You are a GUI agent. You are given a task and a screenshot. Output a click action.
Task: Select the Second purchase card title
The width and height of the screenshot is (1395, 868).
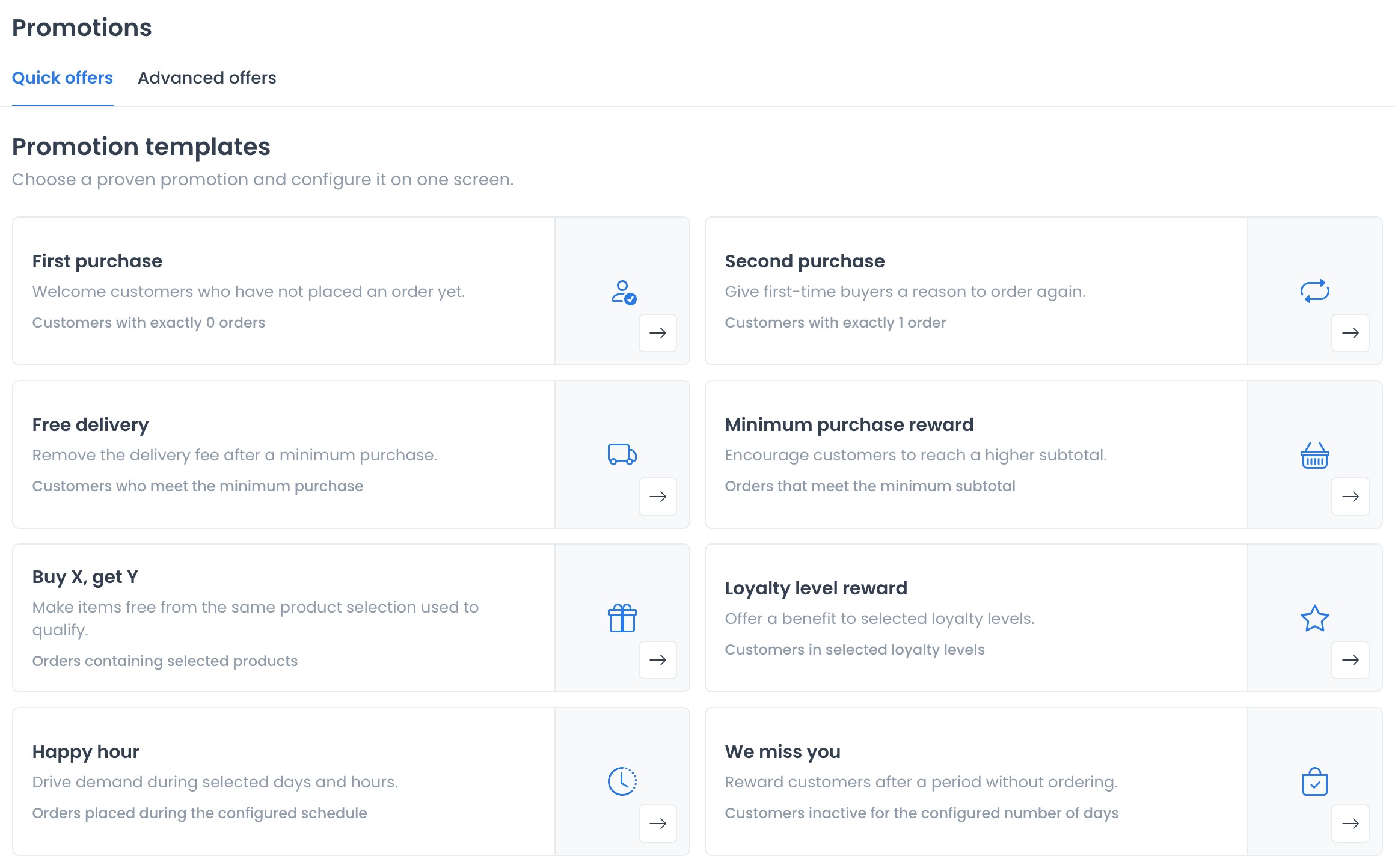pos(805,261)
